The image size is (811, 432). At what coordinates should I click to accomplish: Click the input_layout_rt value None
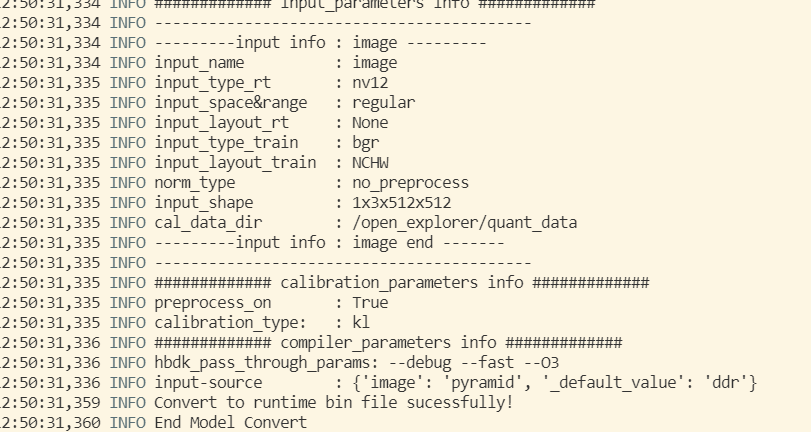click(x=369, y=122)
